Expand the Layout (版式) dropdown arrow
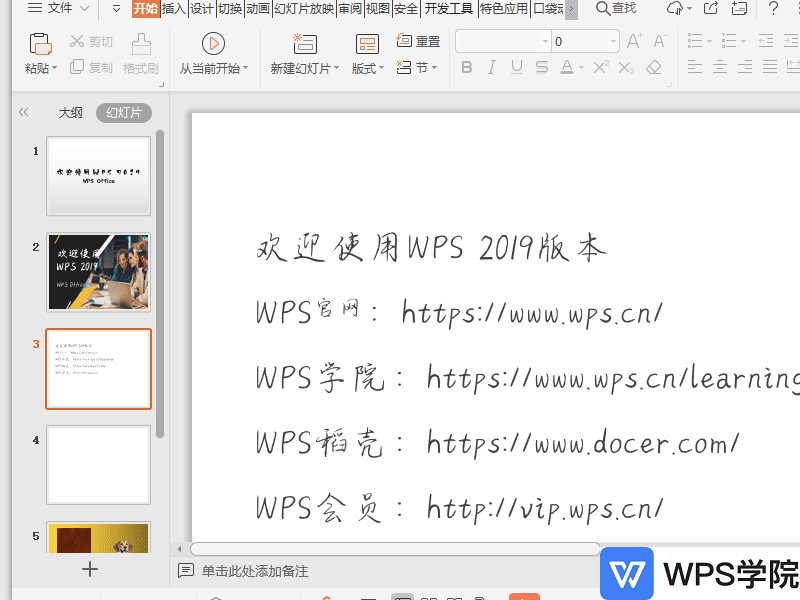Screen dimensions: 800x600 coord(381,68)
